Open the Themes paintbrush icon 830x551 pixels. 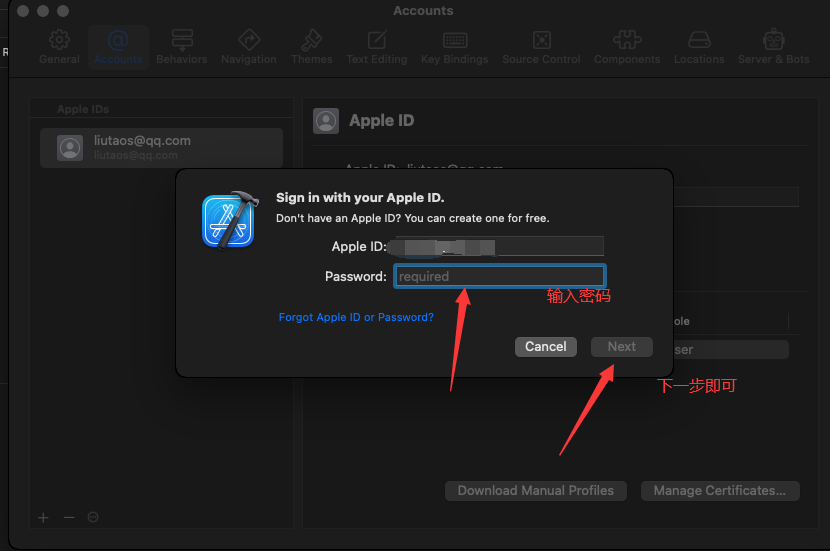(312, 40)
